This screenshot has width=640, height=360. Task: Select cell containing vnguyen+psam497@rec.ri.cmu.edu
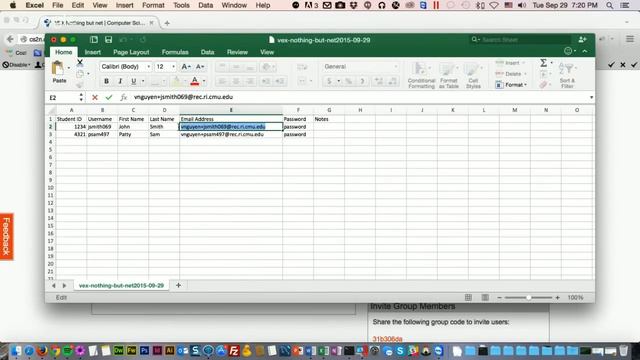[x=231, y=134]
